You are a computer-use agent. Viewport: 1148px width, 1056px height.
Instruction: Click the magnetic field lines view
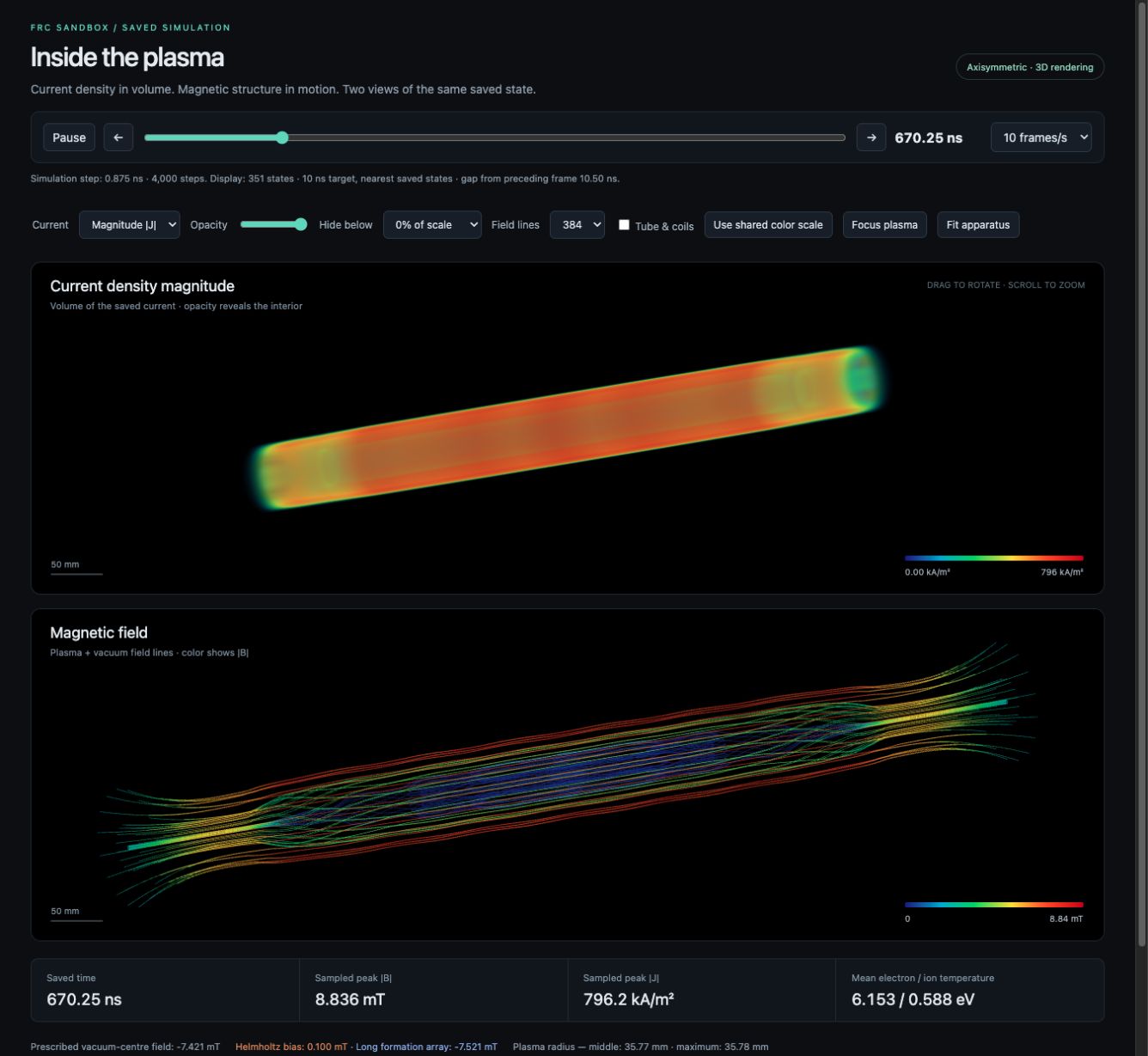(x=569, y=773)
